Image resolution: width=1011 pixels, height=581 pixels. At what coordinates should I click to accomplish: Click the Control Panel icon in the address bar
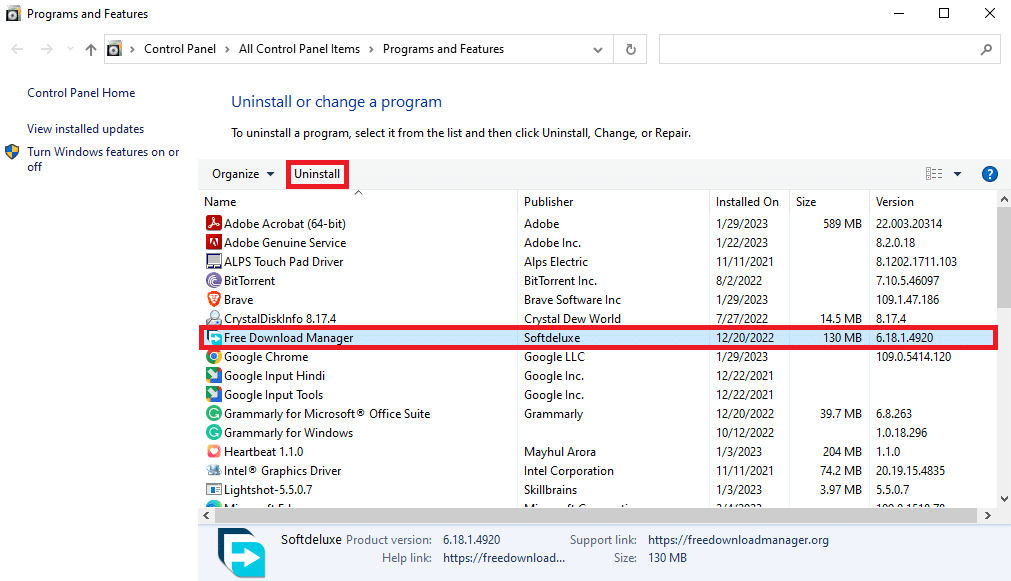(x=114, y=49)
